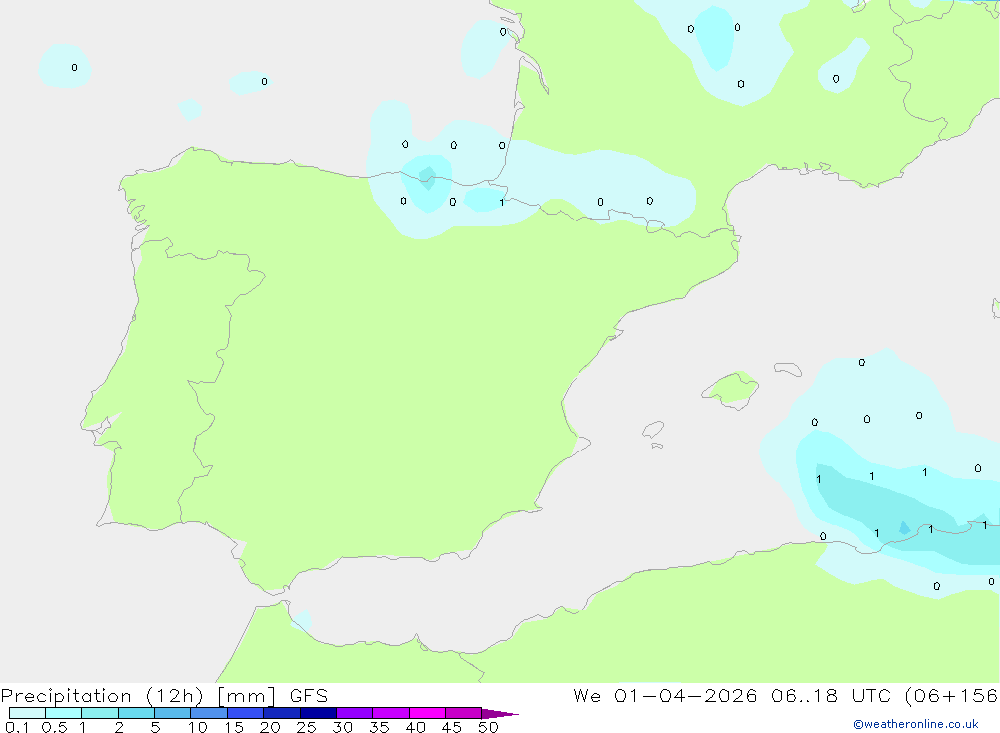The image size is (1000, 733).
Task: Click the legend value '20'
Action: tap(270, 727)
